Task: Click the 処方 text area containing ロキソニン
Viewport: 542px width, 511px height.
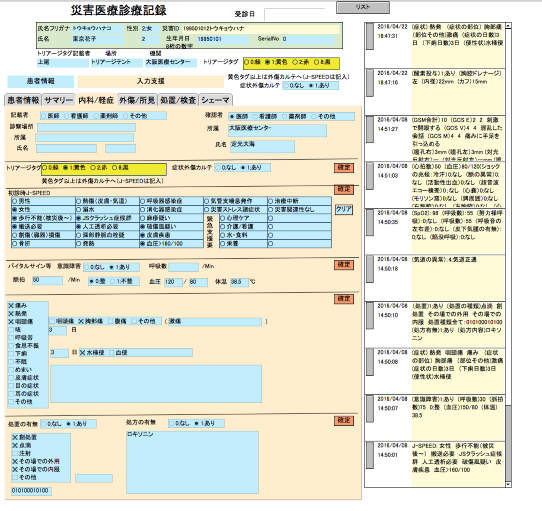Action: [x=193, y=462]
